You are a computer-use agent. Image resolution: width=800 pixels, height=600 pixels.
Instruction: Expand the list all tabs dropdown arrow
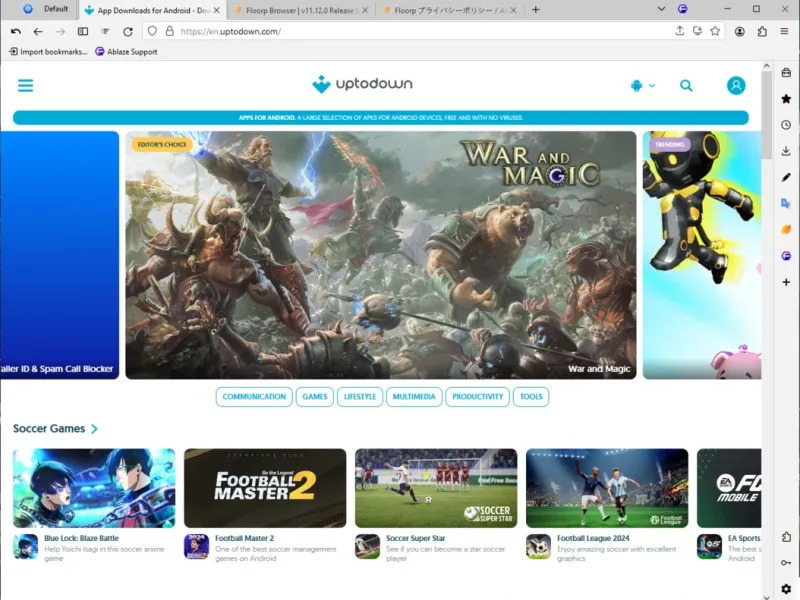(x=661, y=9)
